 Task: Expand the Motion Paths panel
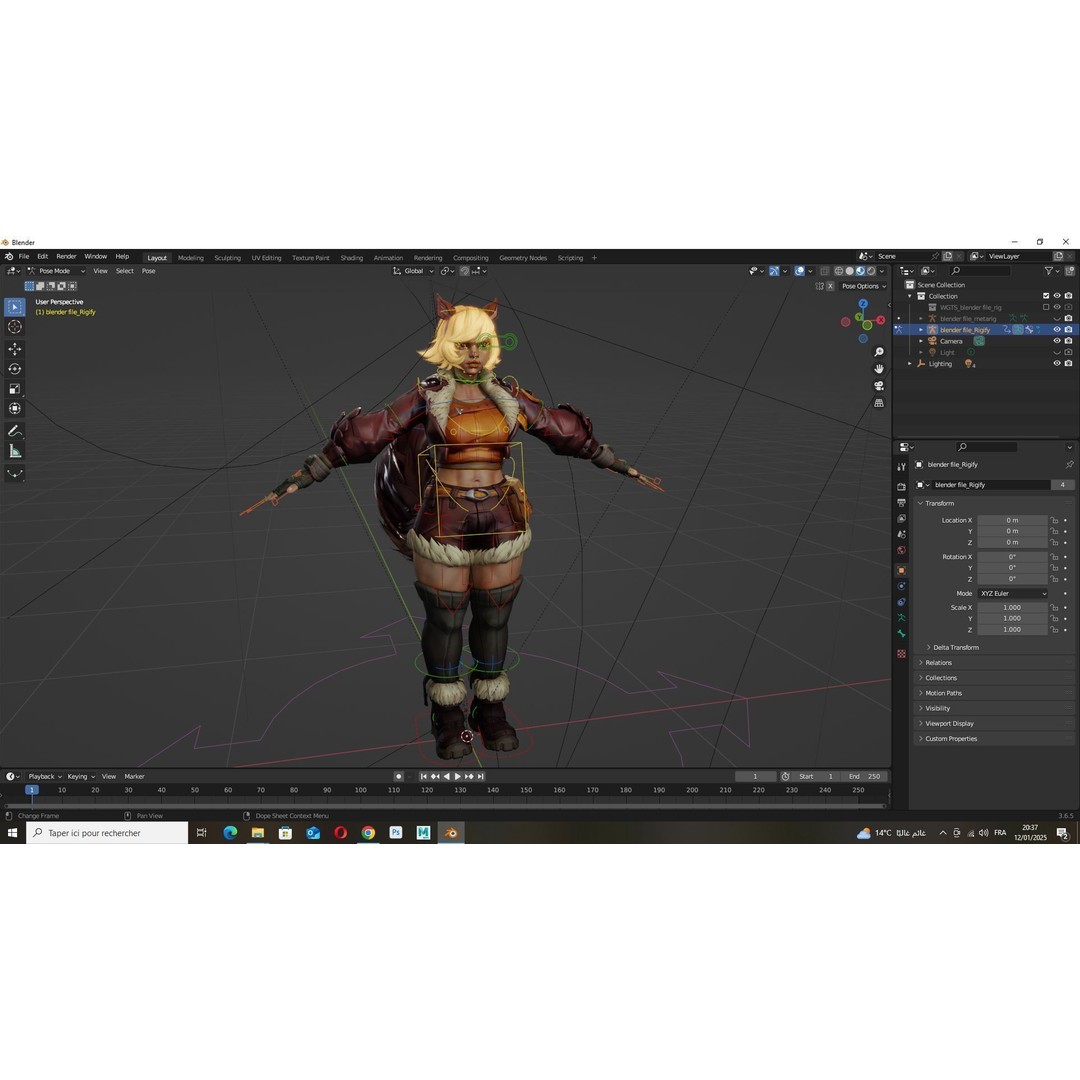943,693
